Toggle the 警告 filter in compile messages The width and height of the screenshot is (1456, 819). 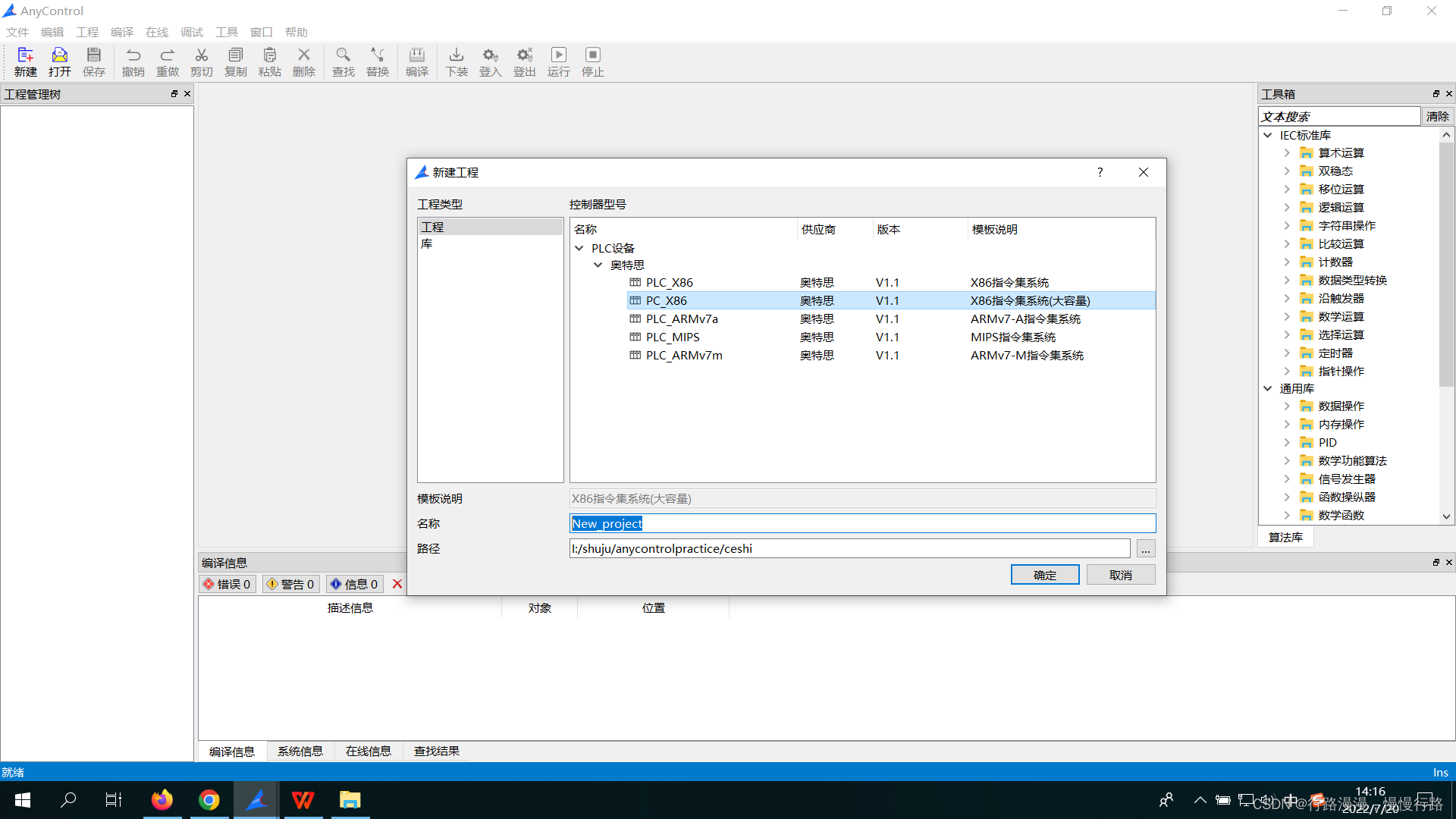click(290, 584)
